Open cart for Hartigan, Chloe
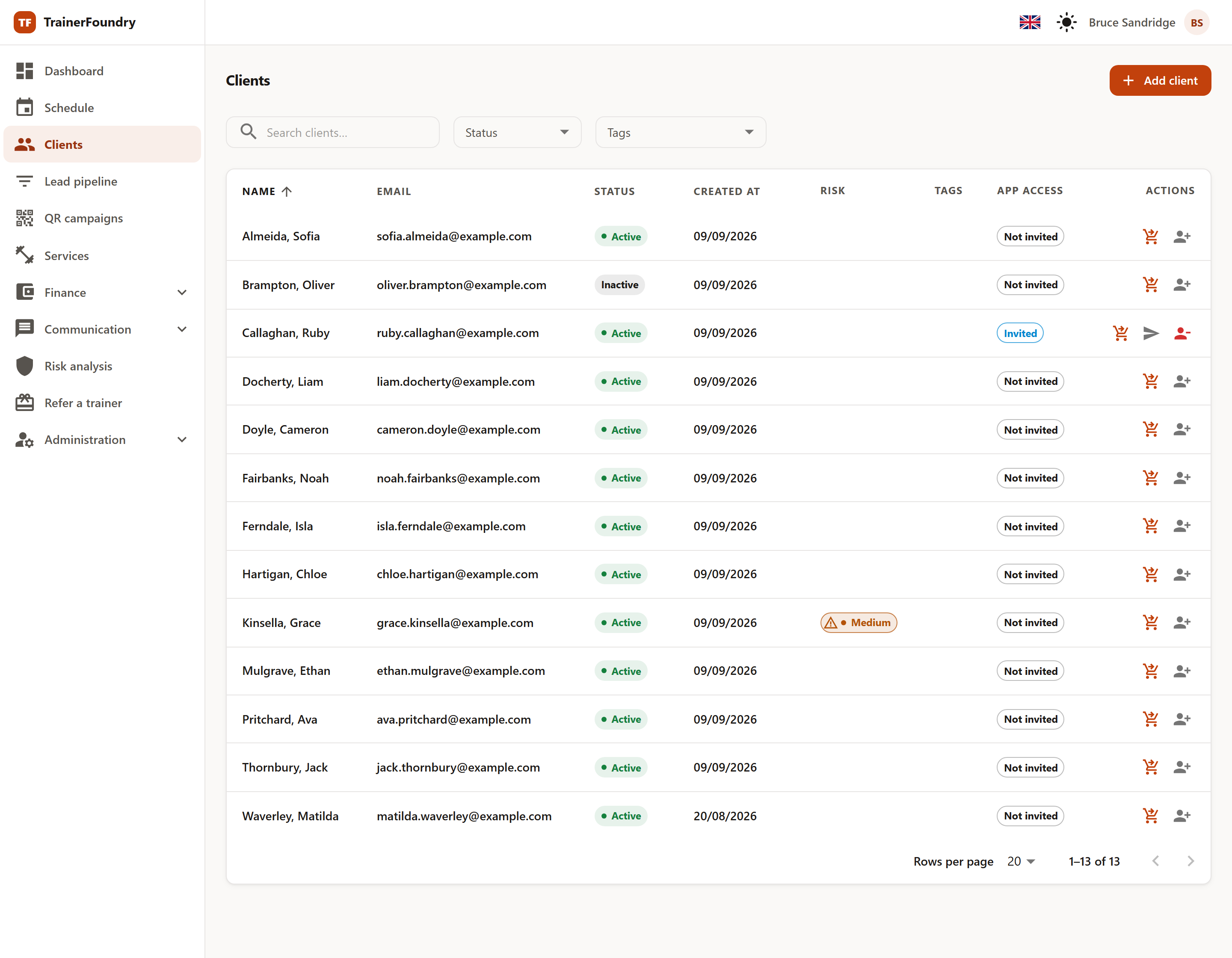1232x958 pixels. pyautogui.click(x=1150, y=574)
